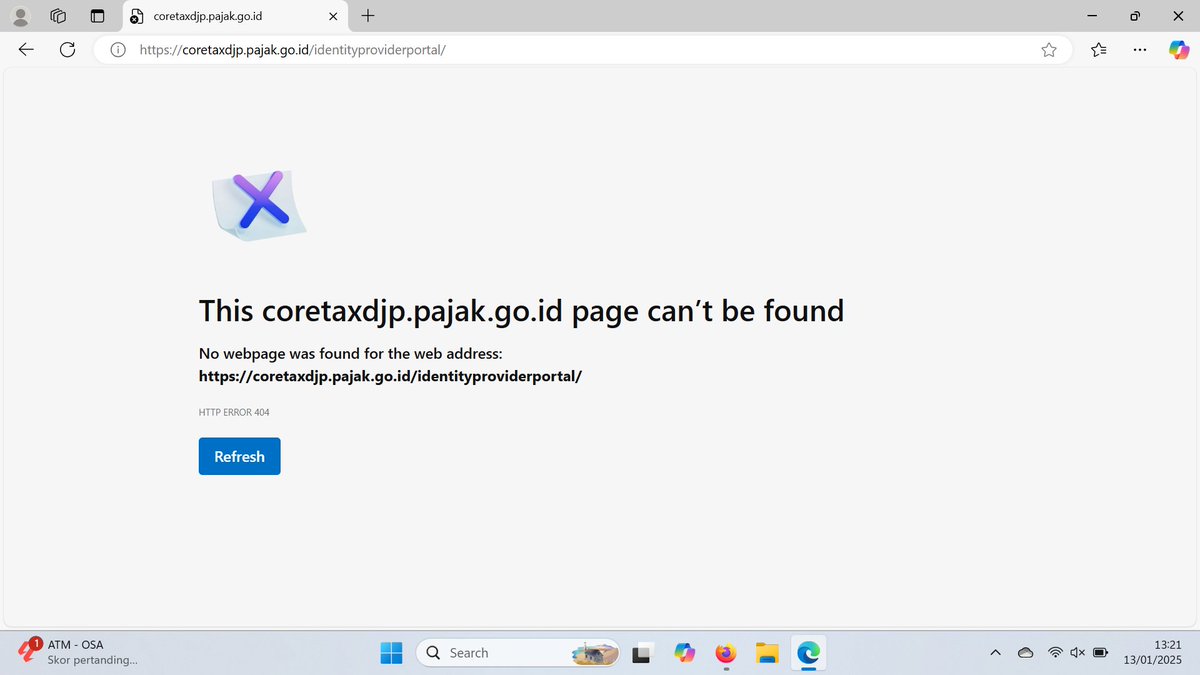Click the taskbar Search box

tap(520, 653)
